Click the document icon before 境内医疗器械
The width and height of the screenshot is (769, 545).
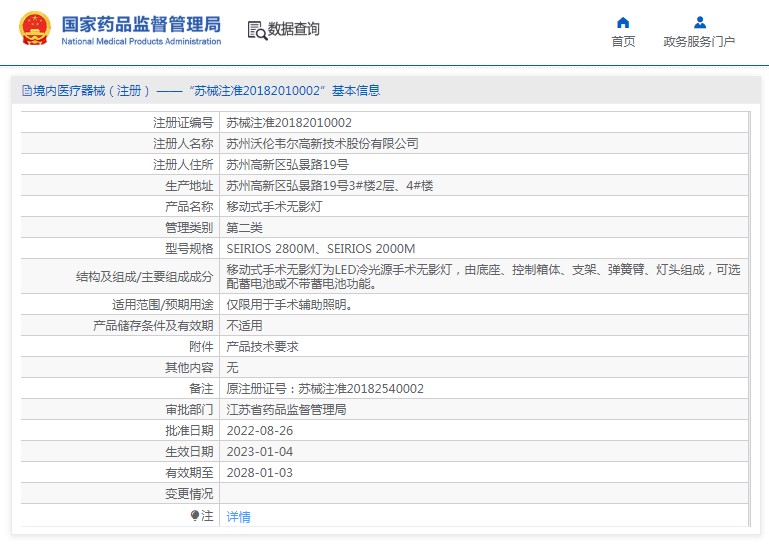[x=27, y=91]
